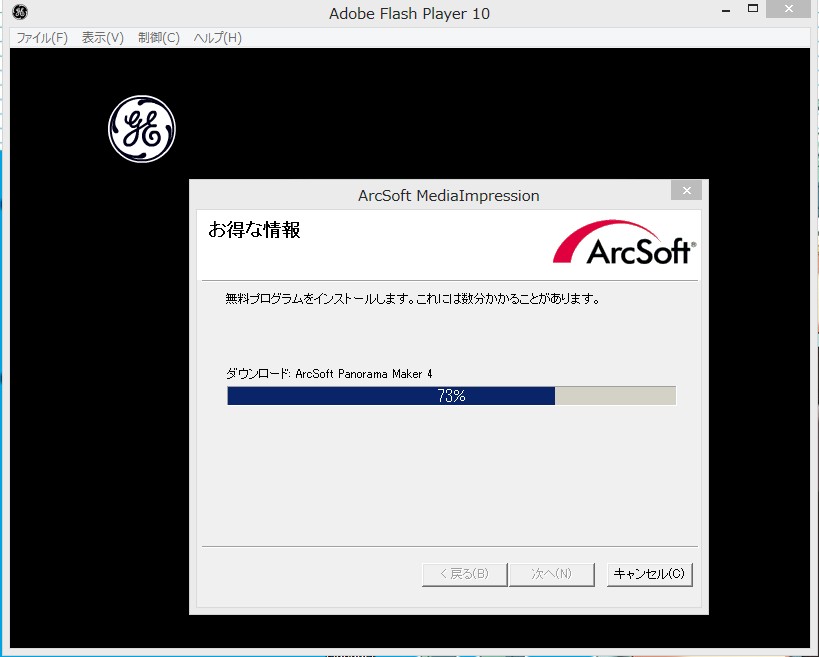Viewport: 819px width, 657px height.
Task: Click the お得な情報 heading
Action: point(254,230)
